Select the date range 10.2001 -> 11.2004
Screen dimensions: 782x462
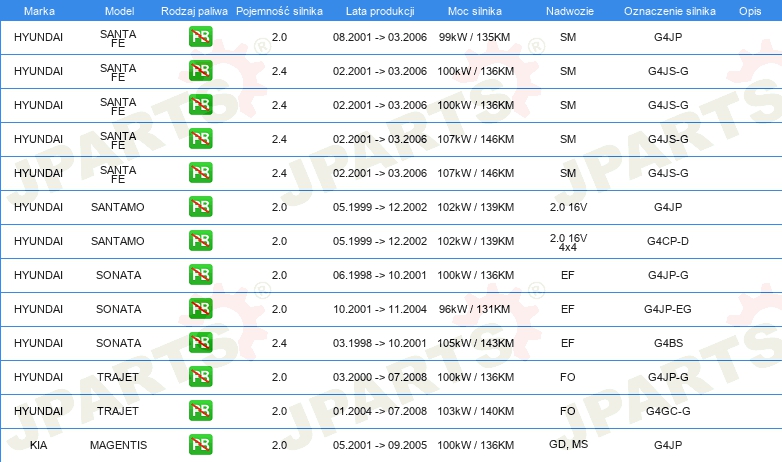380,309
